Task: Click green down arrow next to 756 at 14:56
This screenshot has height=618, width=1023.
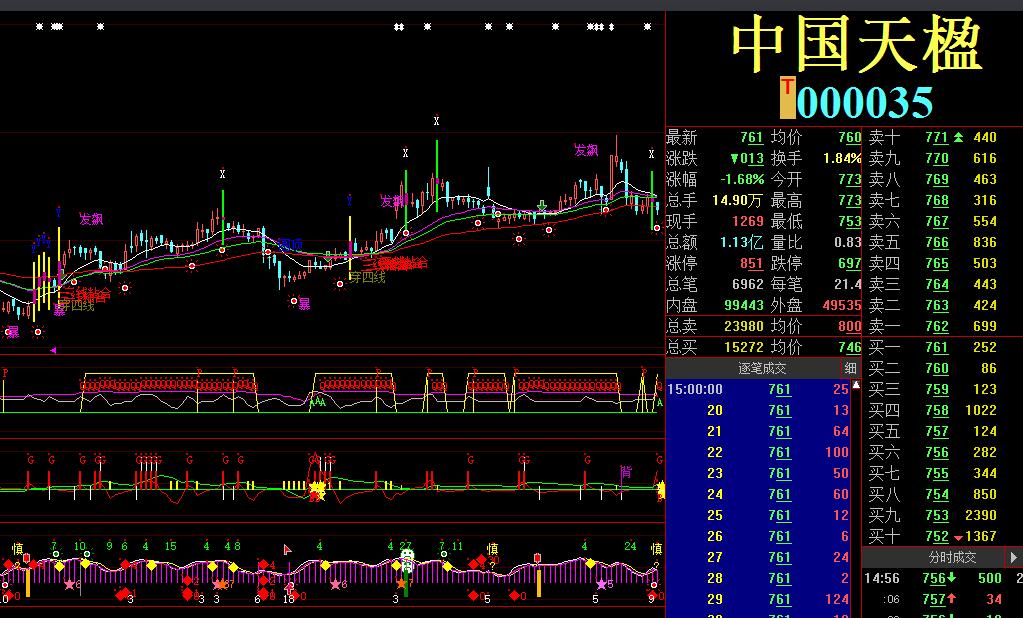Action: tap(951, 578)
